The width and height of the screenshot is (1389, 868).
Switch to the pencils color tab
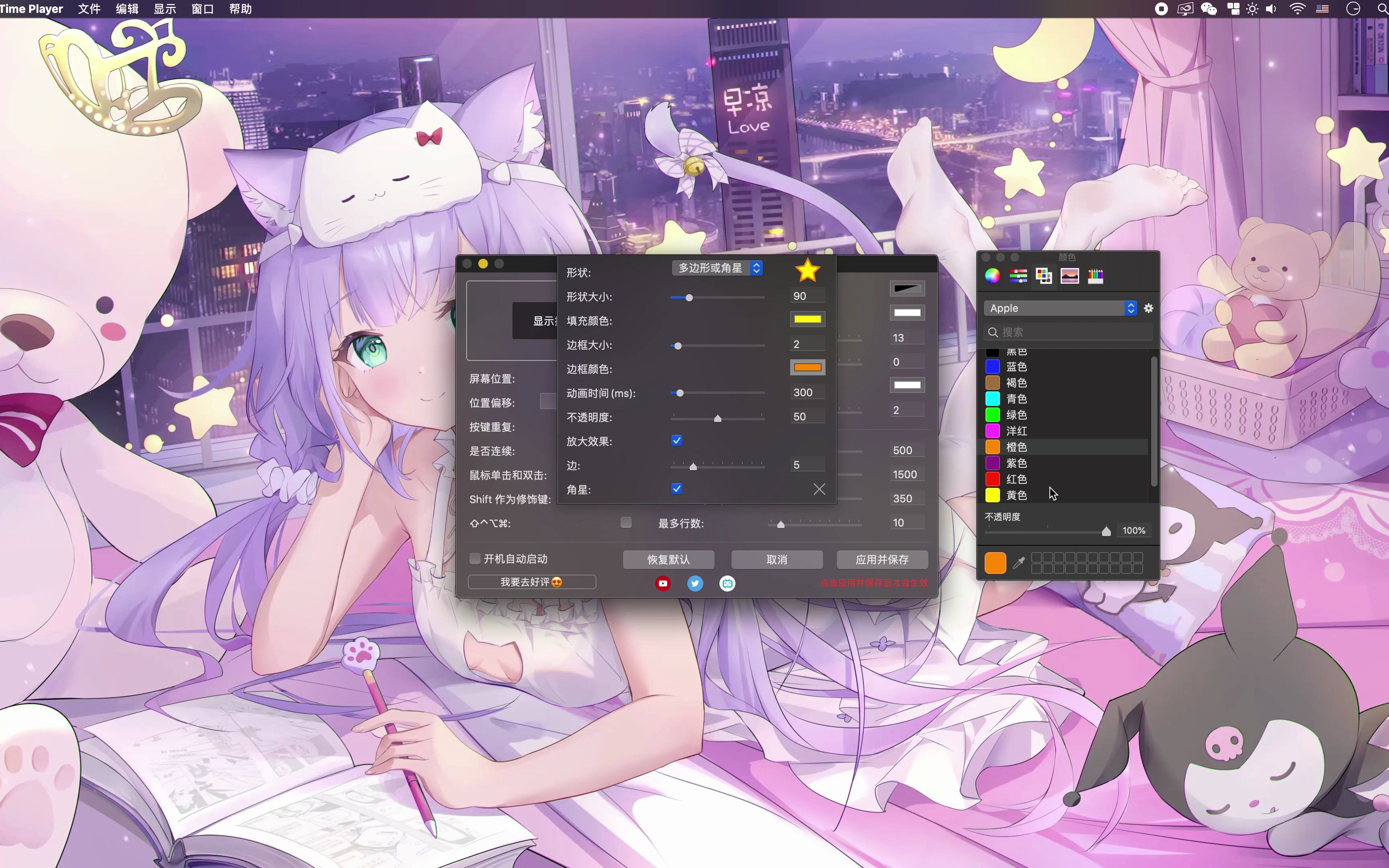(1095, 276)
